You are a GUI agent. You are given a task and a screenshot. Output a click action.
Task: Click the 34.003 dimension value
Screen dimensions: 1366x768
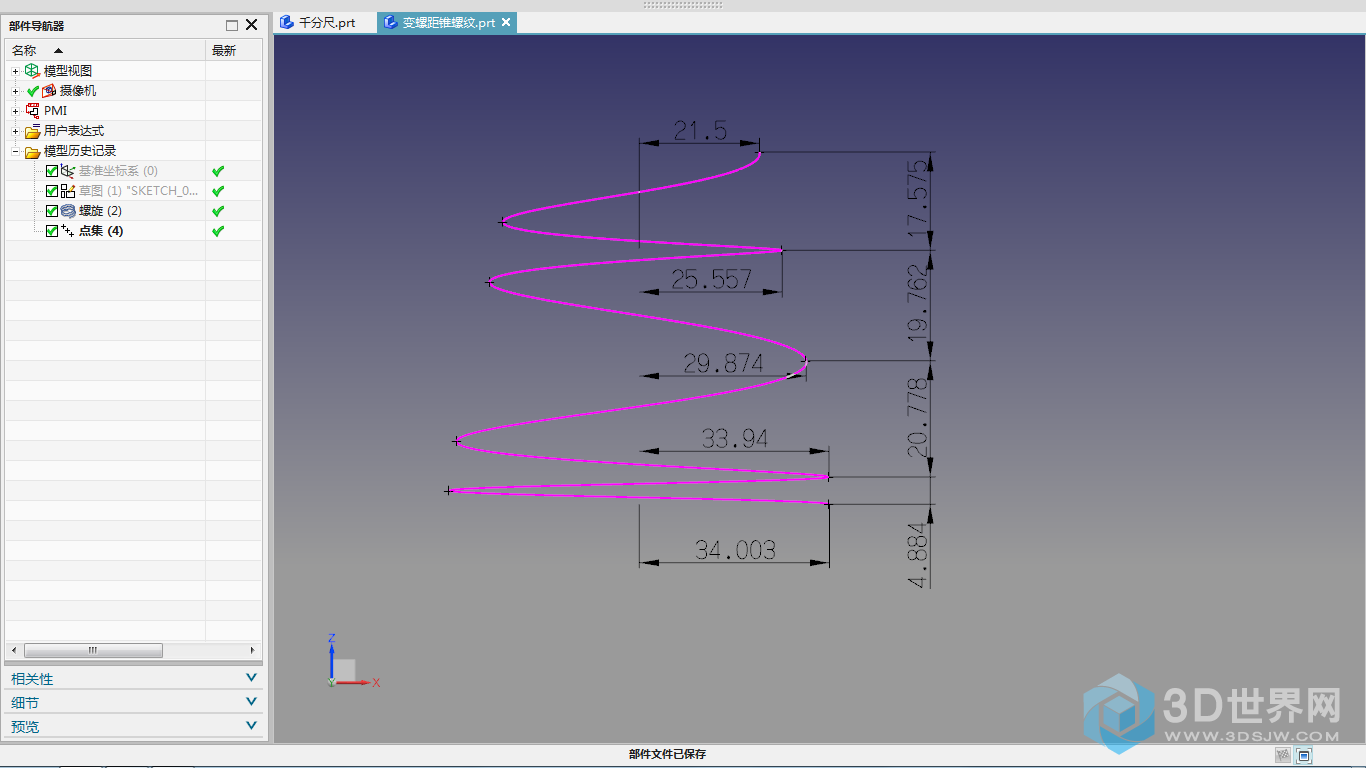(x=735, y=549)
